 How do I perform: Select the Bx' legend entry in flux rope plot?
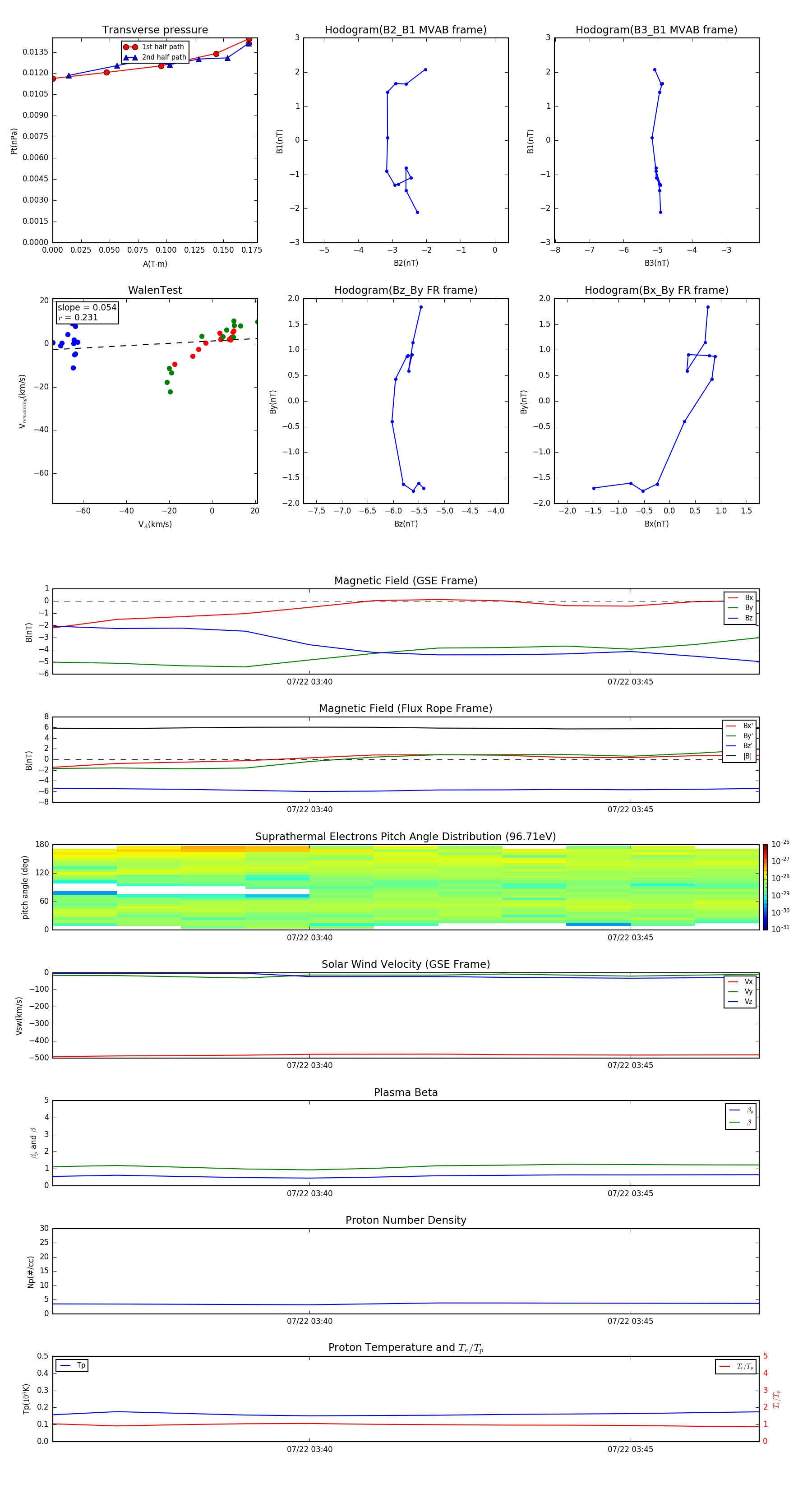pos(739,726)
